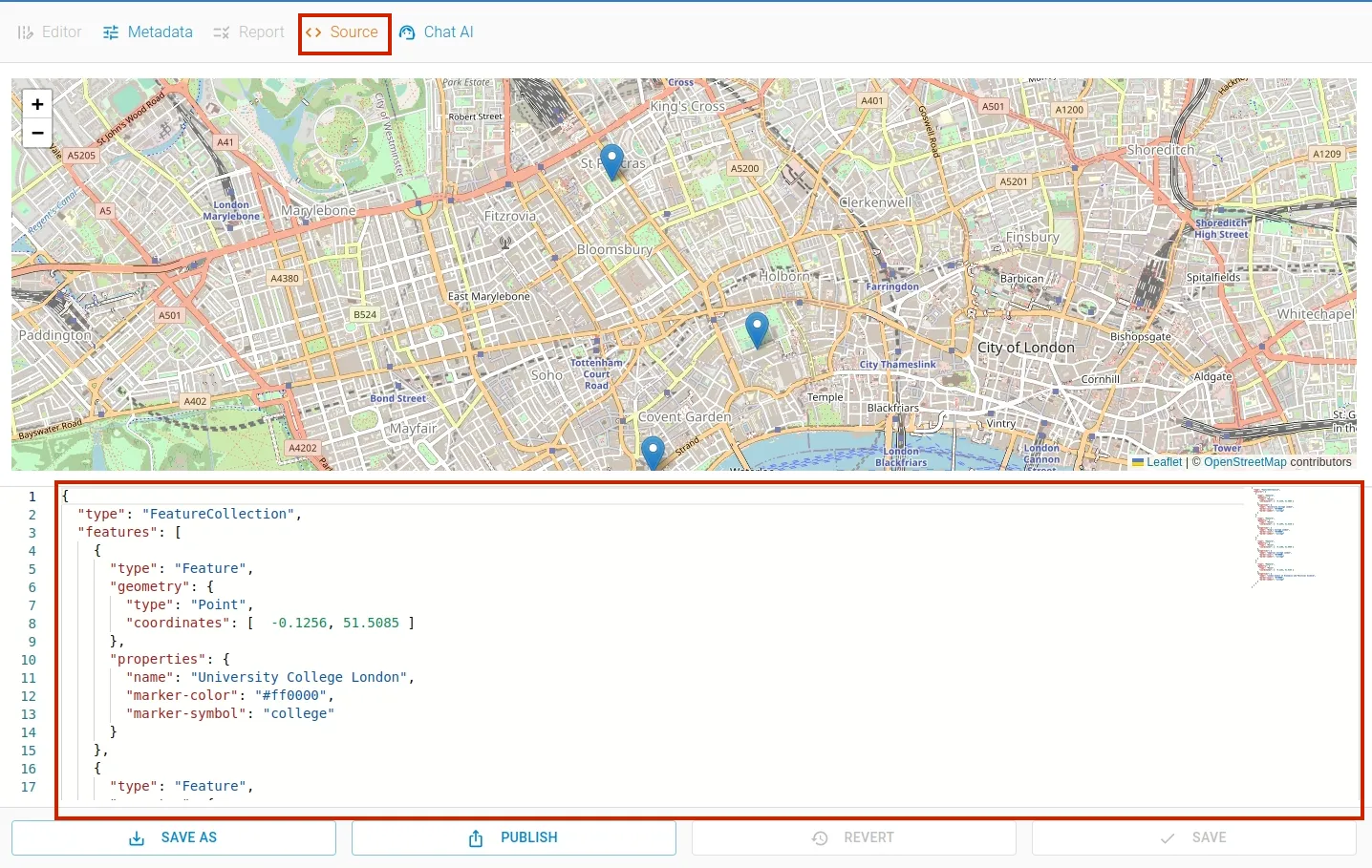Click the map zoom in icon
1372x868 pixels.
click(36, 103)
